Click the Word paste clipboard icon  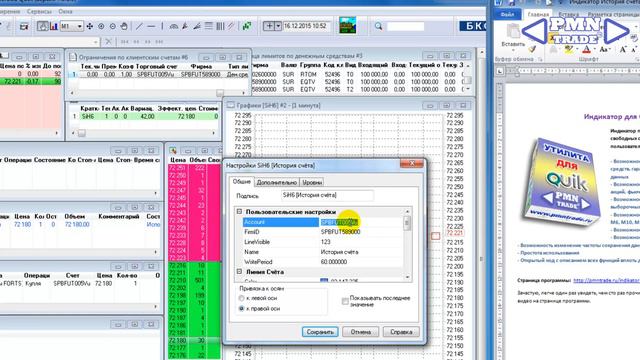click(x=513, y=32)
